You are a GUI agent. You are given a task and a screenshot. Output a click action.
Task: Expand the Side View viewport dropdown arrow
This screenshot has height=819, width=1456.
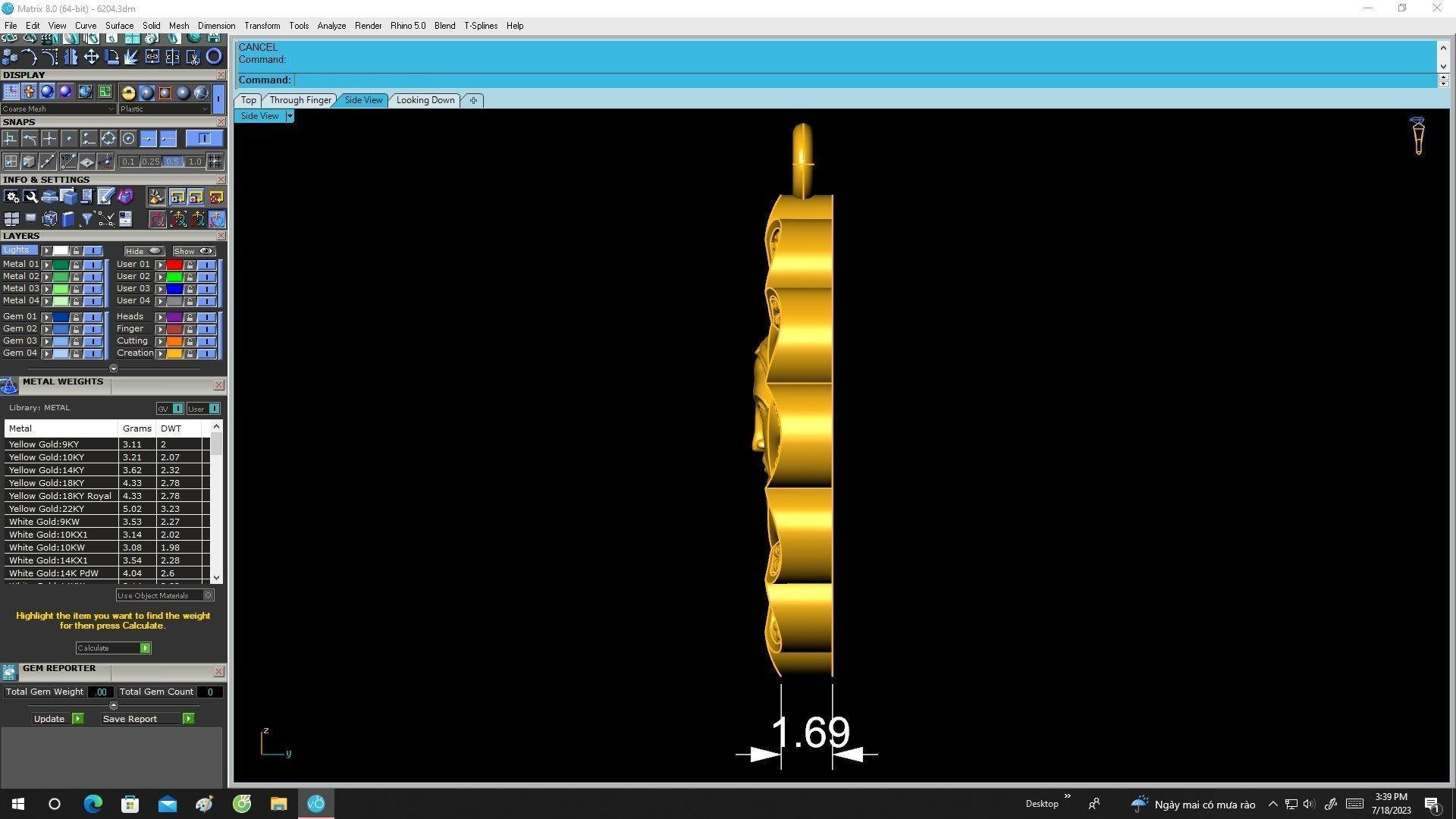289,116
